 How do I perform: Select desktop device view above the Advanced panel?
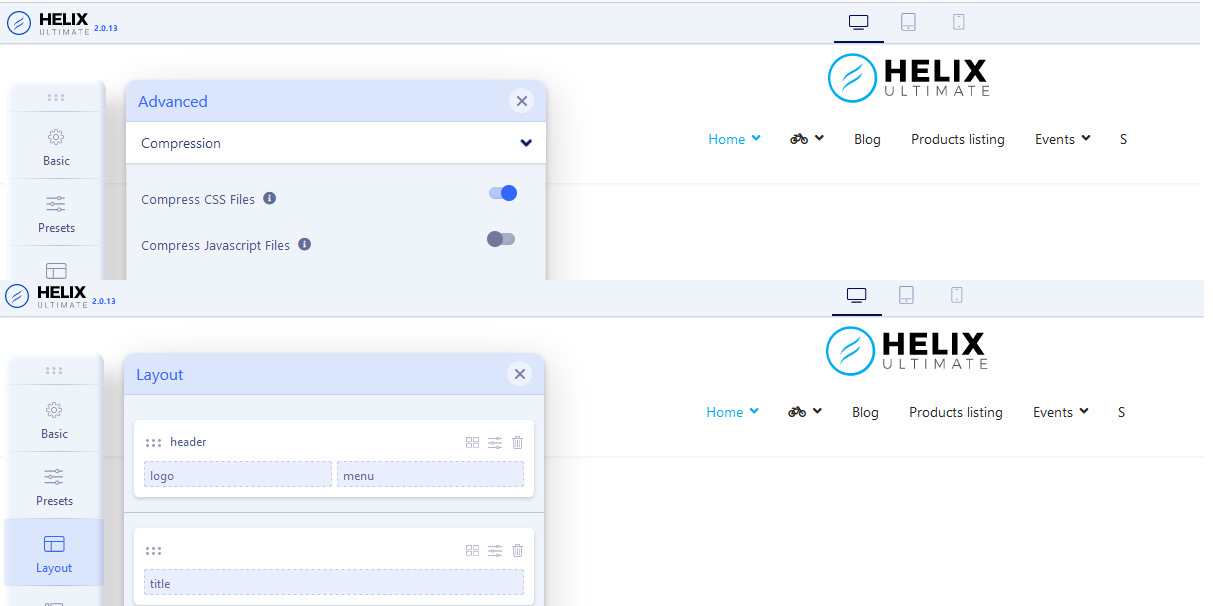[858, 22]
